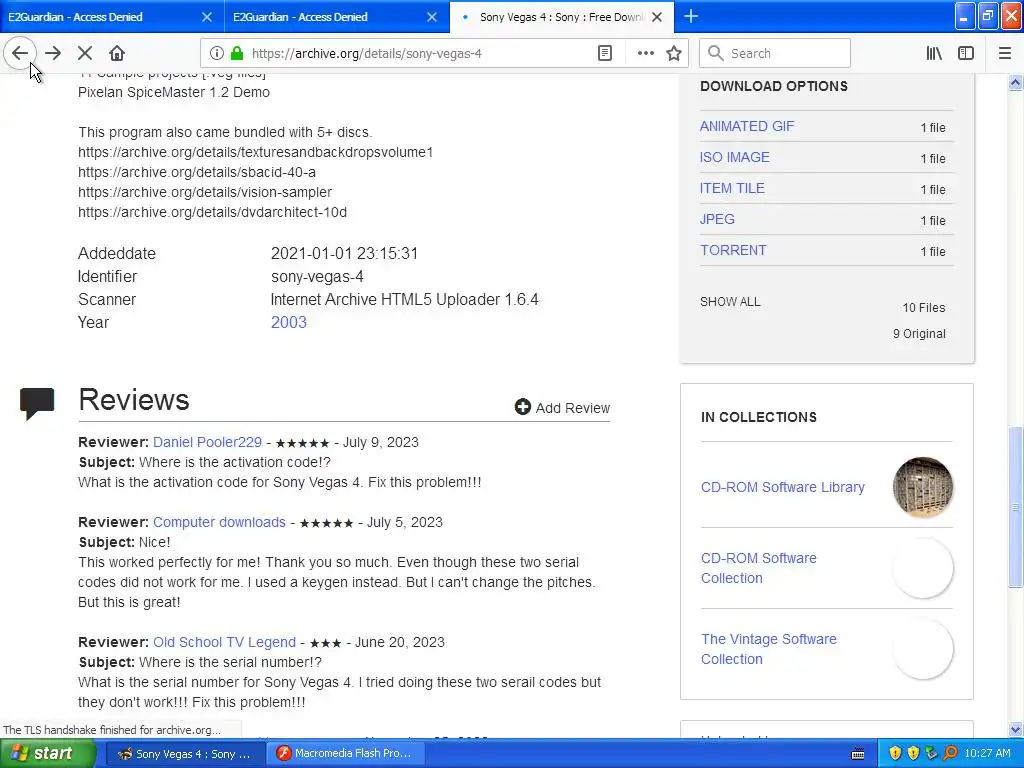Open ANIMATED GIF download option
Viewport: 1024px width, 768px height.
[747, 126]
